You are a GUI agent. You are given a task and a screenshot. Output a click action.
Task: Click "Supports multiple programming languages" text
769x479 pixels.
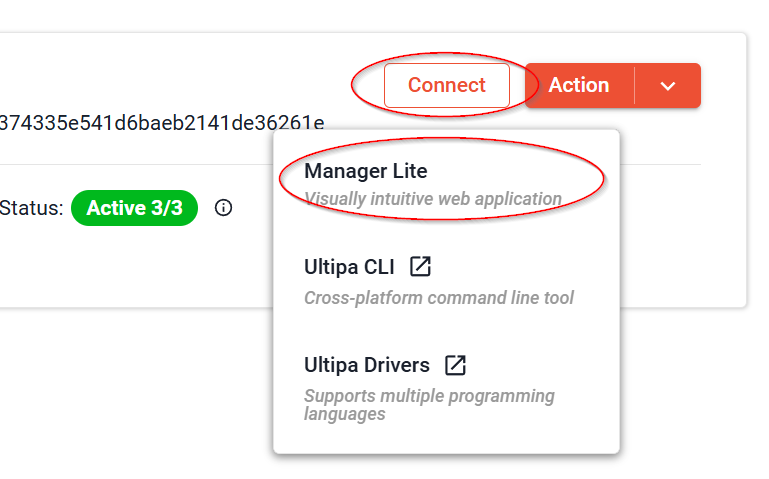point(428,404)
